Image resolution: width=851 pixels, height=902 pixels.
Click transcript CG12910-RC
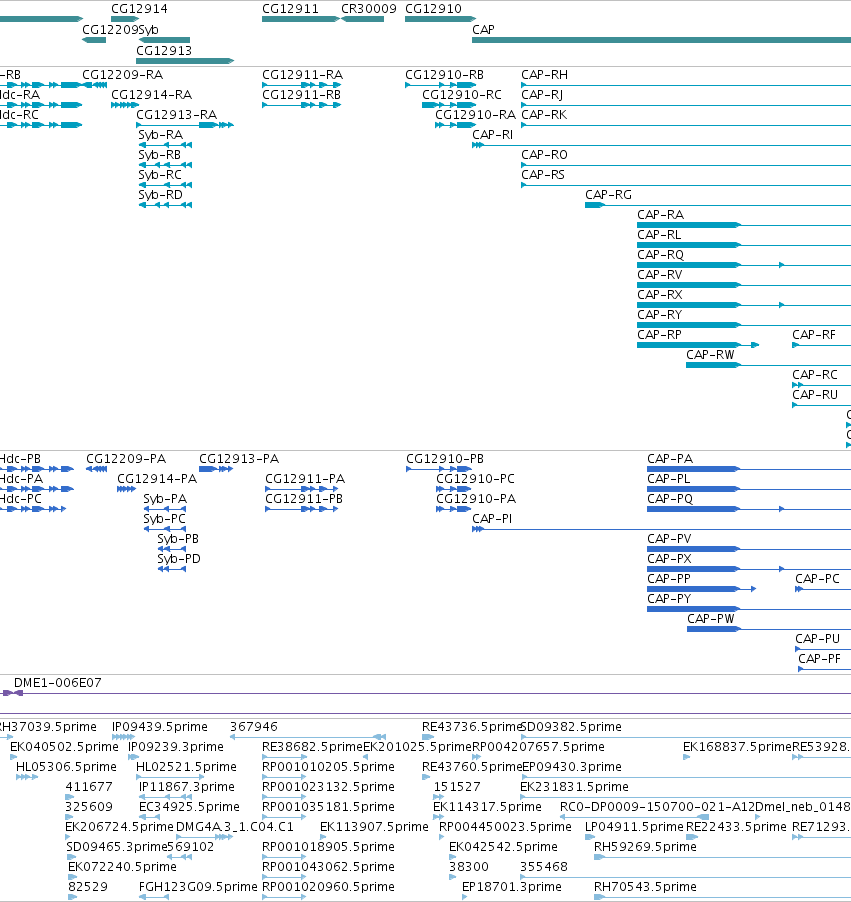pyautogui.click(x=462, y=94)
